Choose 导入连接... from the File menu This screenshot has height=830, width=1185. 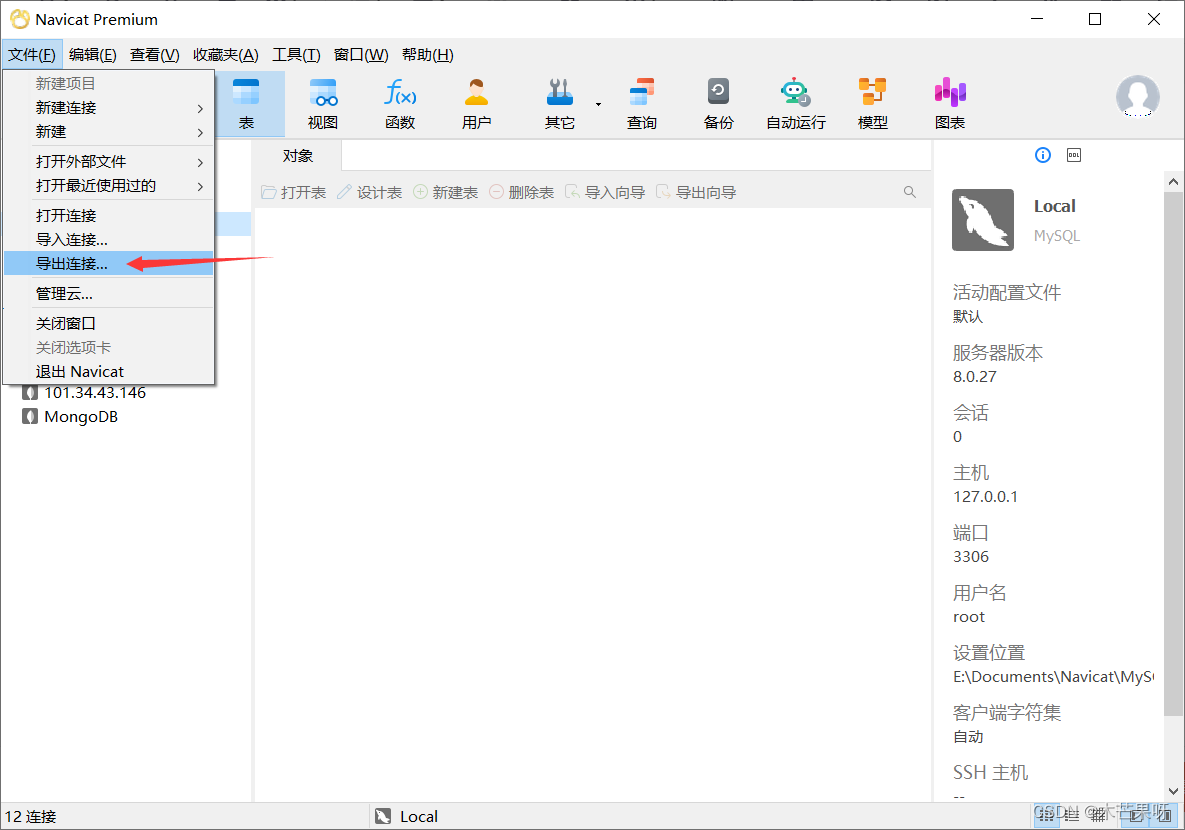[x=109, y=240]
